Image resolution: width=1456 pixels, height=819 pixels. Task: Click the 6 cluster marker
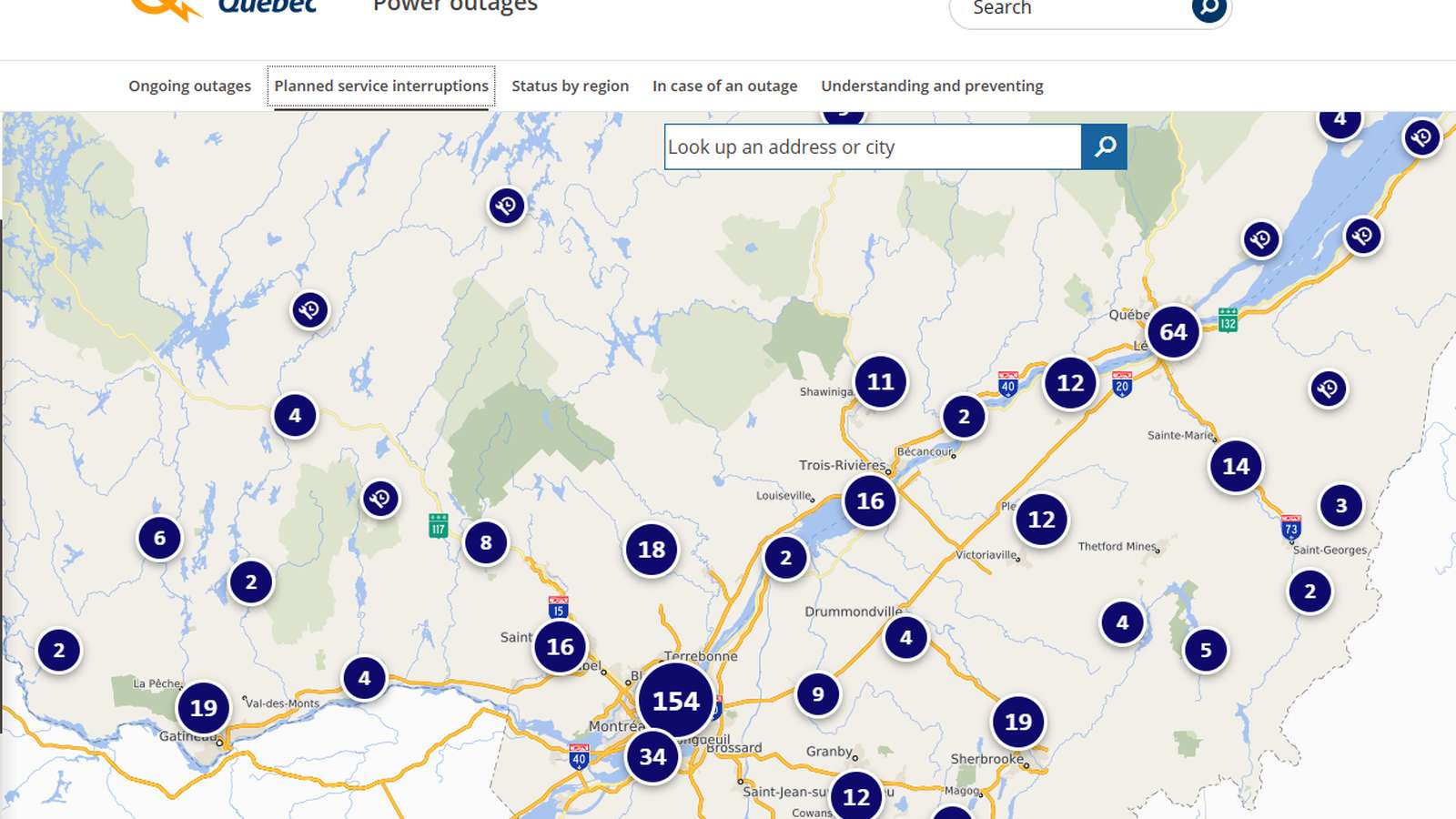pyautogui.click(x=160, y=538)
